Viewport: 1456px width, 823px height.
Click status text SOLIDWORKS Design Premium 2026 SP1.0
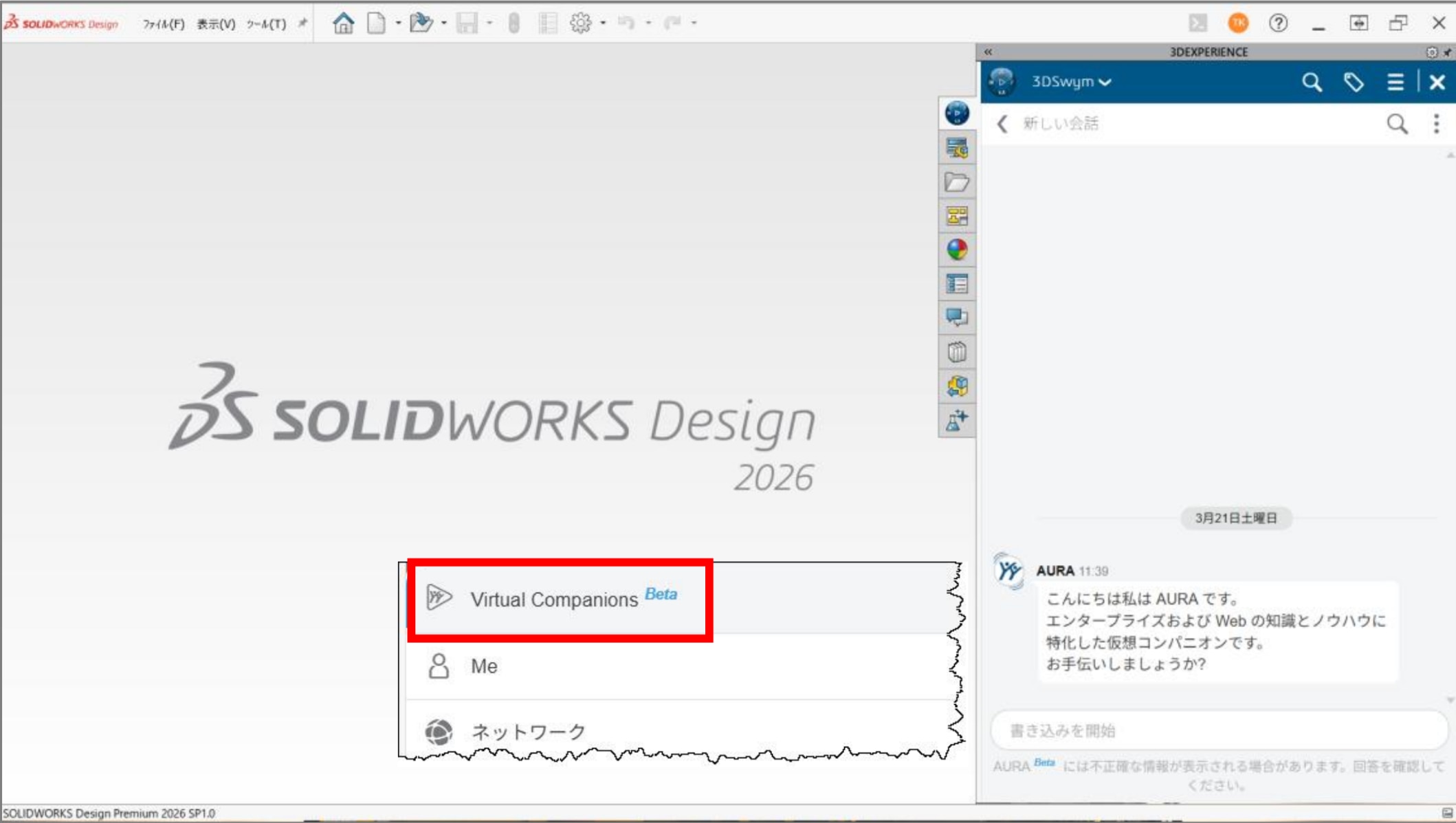tap(109, 813)
